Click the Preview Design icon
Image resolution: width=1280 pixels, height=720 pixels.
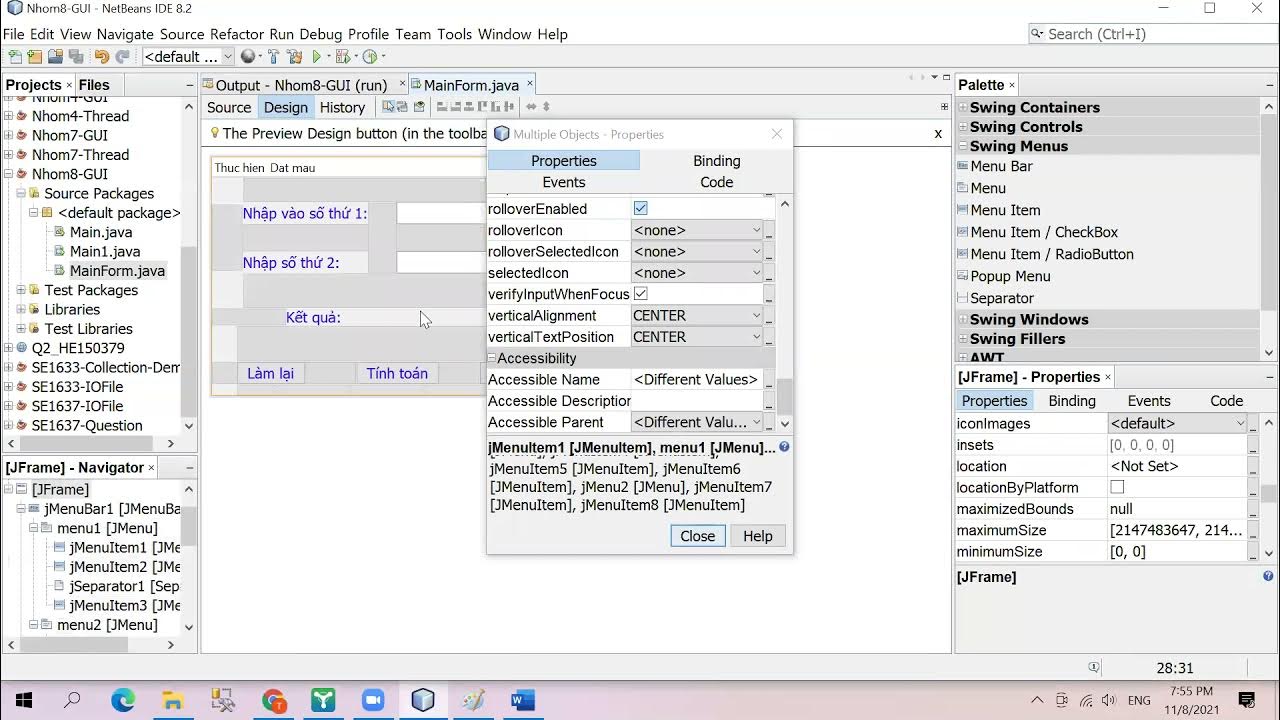coord(419,106)
